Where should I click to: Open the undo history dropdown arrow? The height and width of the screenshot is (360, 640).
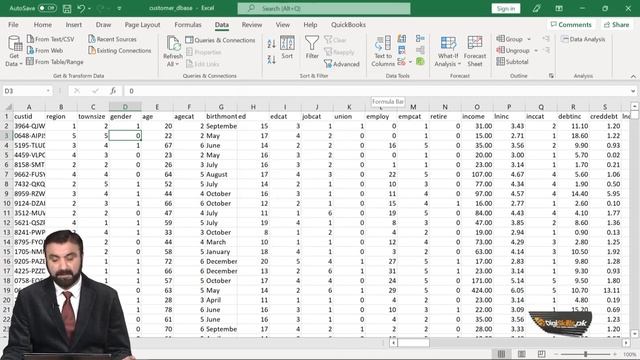coord(89,9)
